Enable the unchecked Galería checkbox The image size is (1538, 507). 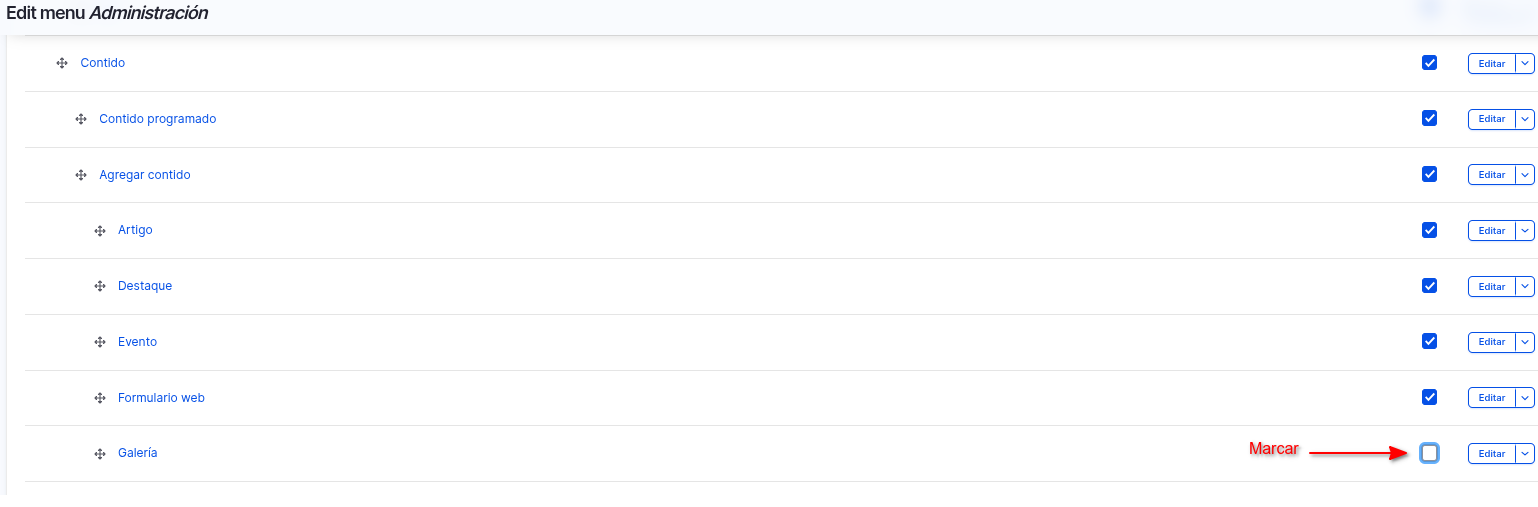click(1430, 453)
